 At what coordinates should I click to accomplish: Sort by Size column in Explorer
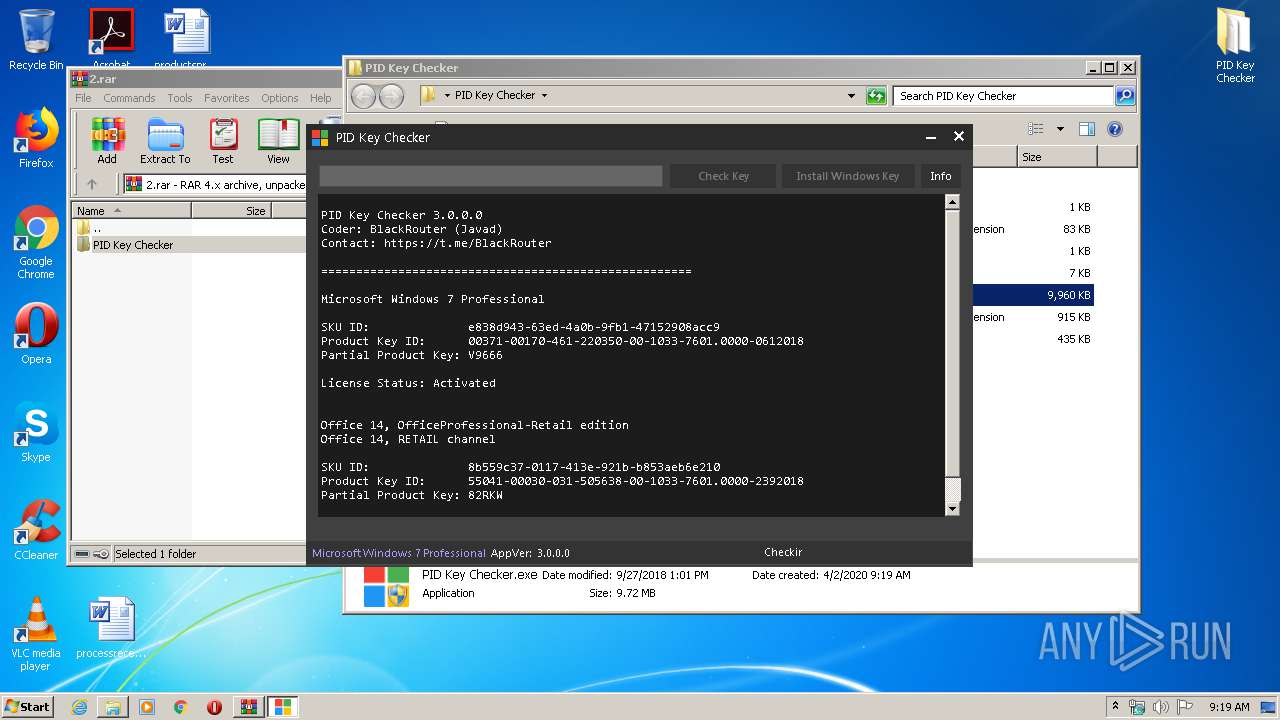1057,157
